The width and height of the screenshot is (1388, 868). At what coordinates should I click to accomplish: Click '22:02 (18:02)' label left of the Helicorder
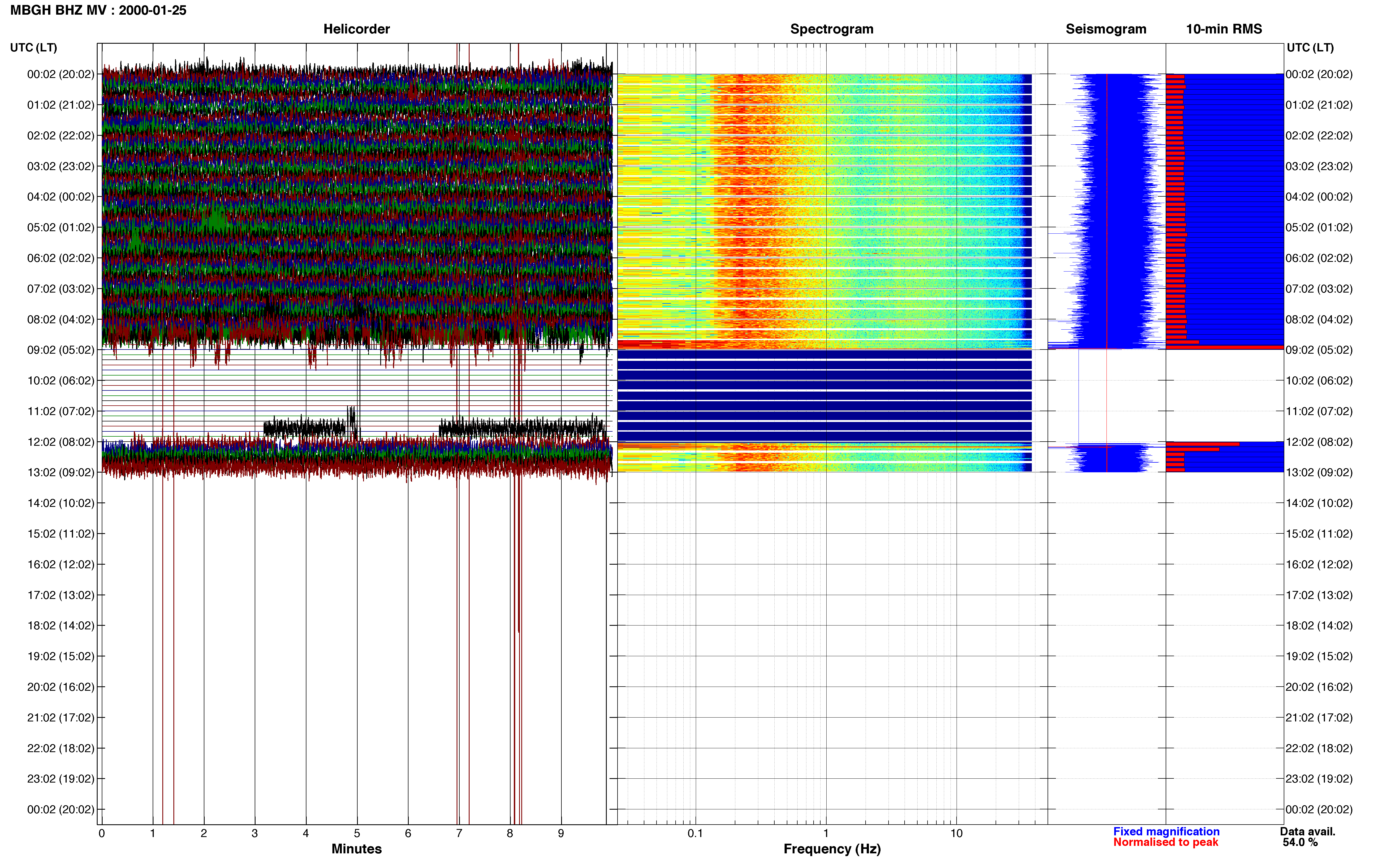tap(60, 749)
